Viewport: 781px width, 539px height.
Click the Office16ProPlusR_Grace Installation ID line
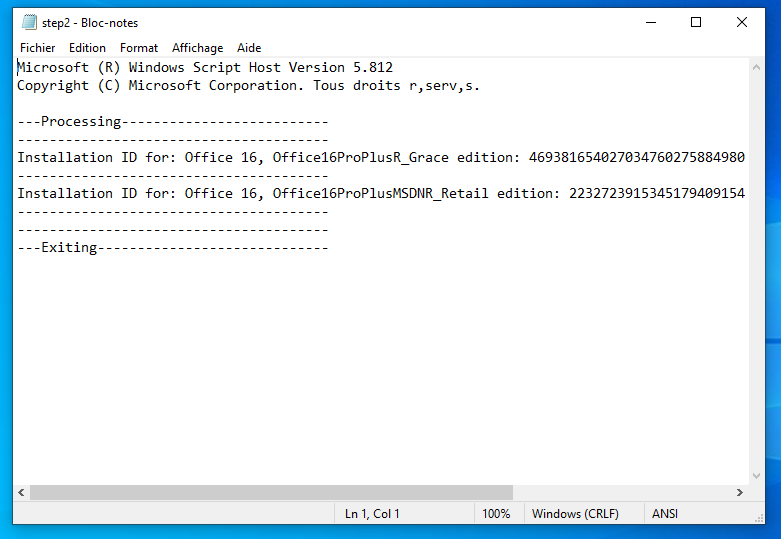point(381,157)
